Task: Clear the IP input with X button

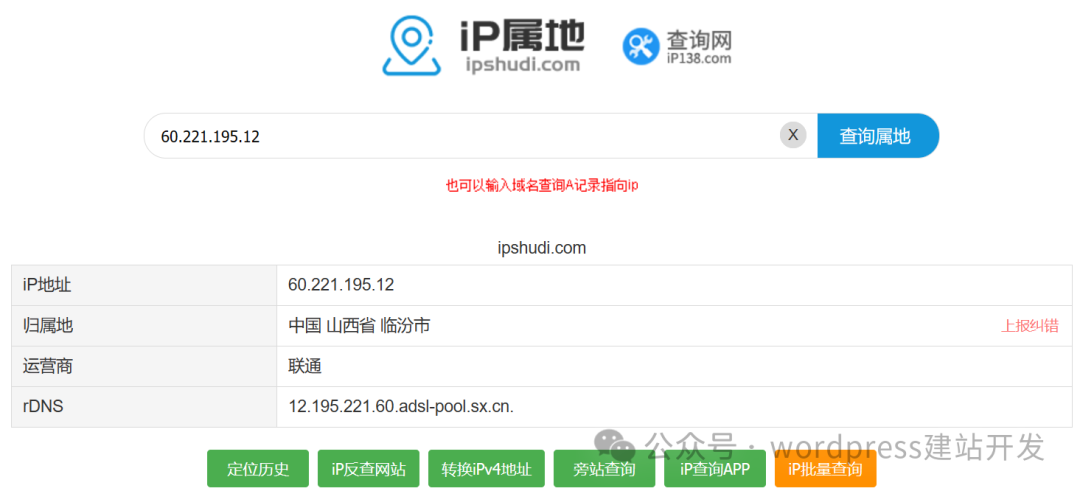Action: pos(793,135)
